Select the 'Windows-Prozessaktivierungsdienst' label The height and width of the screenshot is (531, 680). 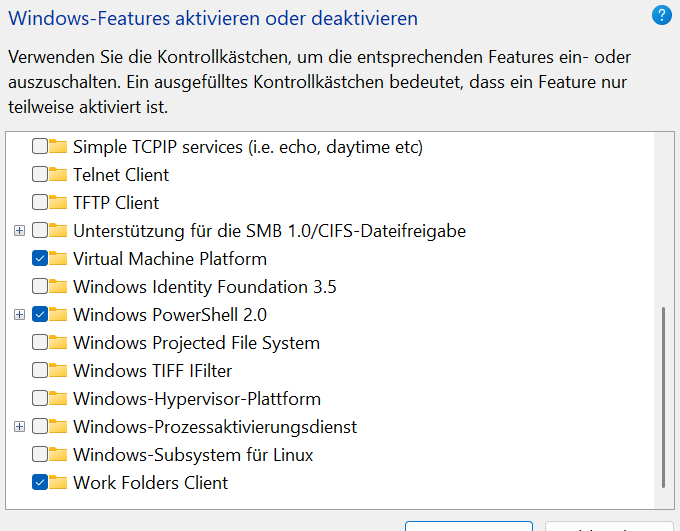(x=215, y=426)
